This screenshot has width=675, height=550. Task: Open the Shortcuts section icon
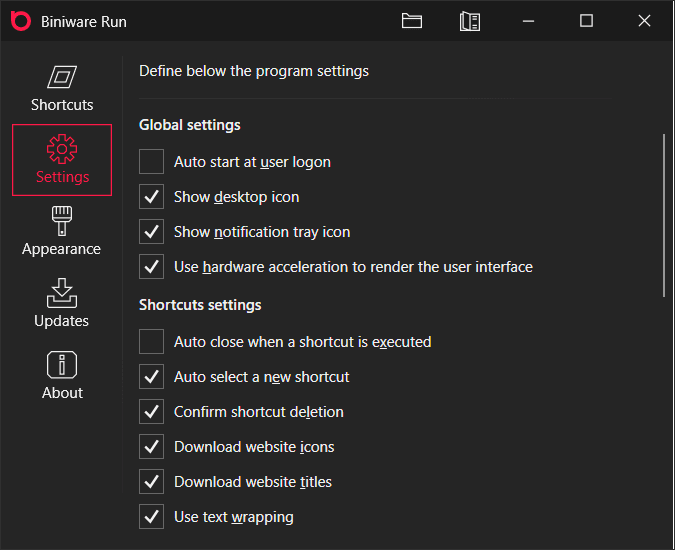(62, 77)
